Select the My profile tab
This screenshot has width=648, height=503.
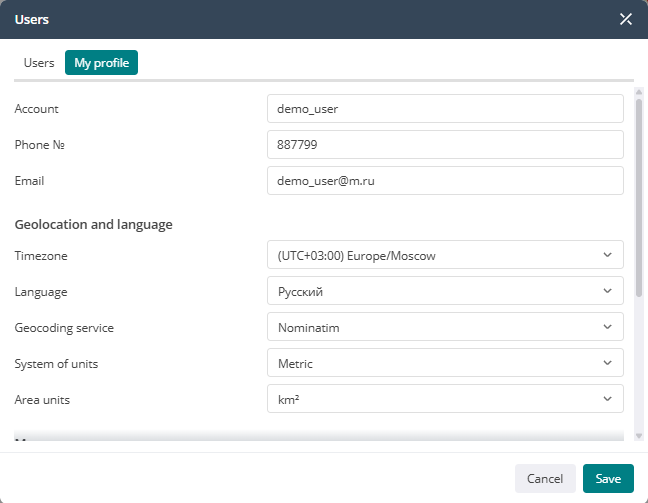101,63
